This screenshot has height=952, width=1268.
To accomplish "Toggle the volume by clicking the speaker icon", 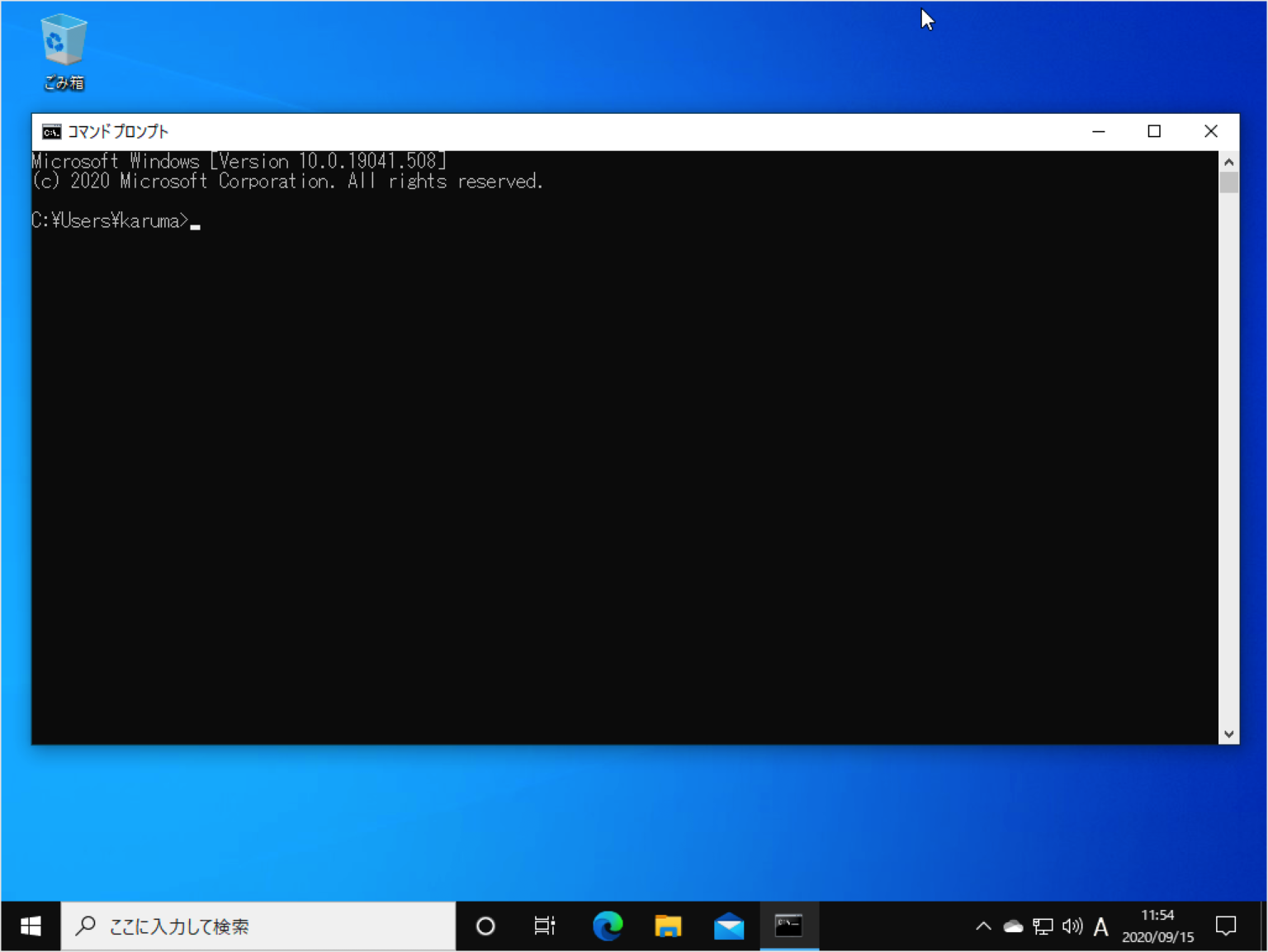I will point(1072,926).
